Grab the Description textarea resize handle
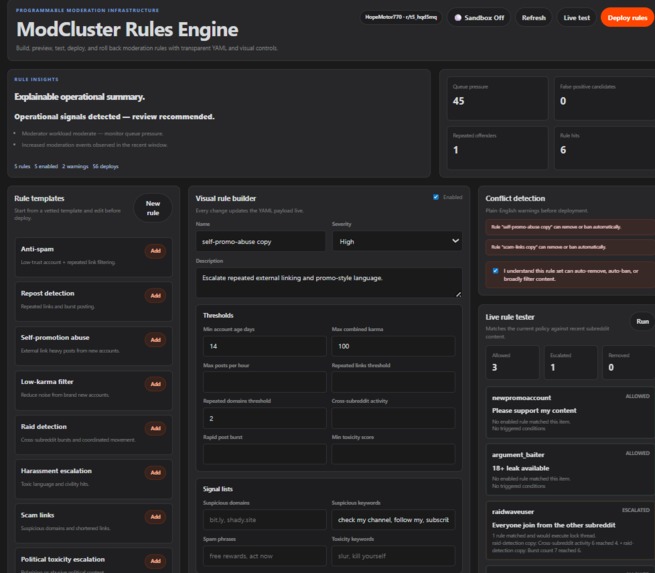 coord(458,294)
